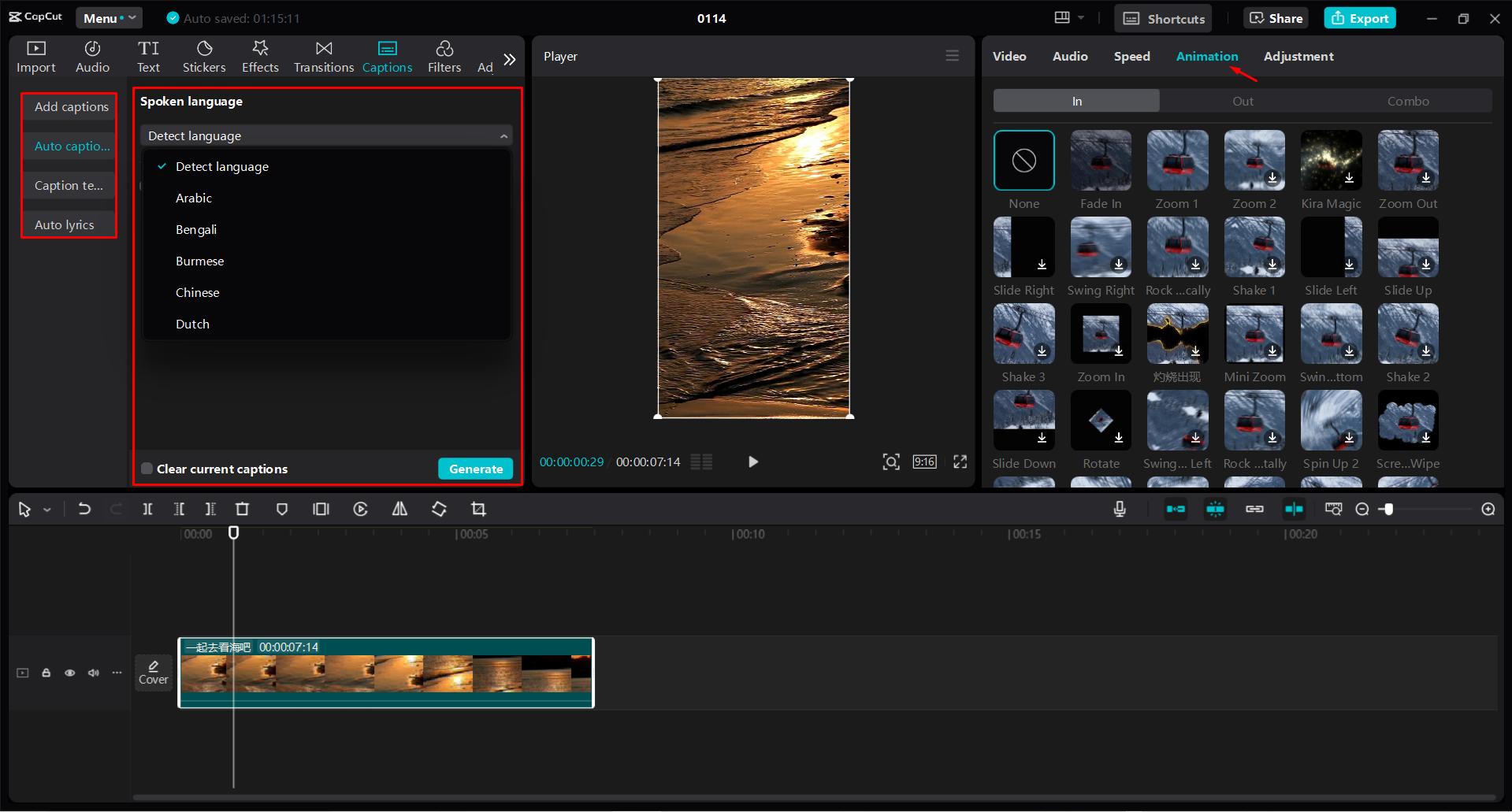The width and height of the screenshot is (1512, 812).
Task: Open the Effects panel
Action: tap(260, 56)
